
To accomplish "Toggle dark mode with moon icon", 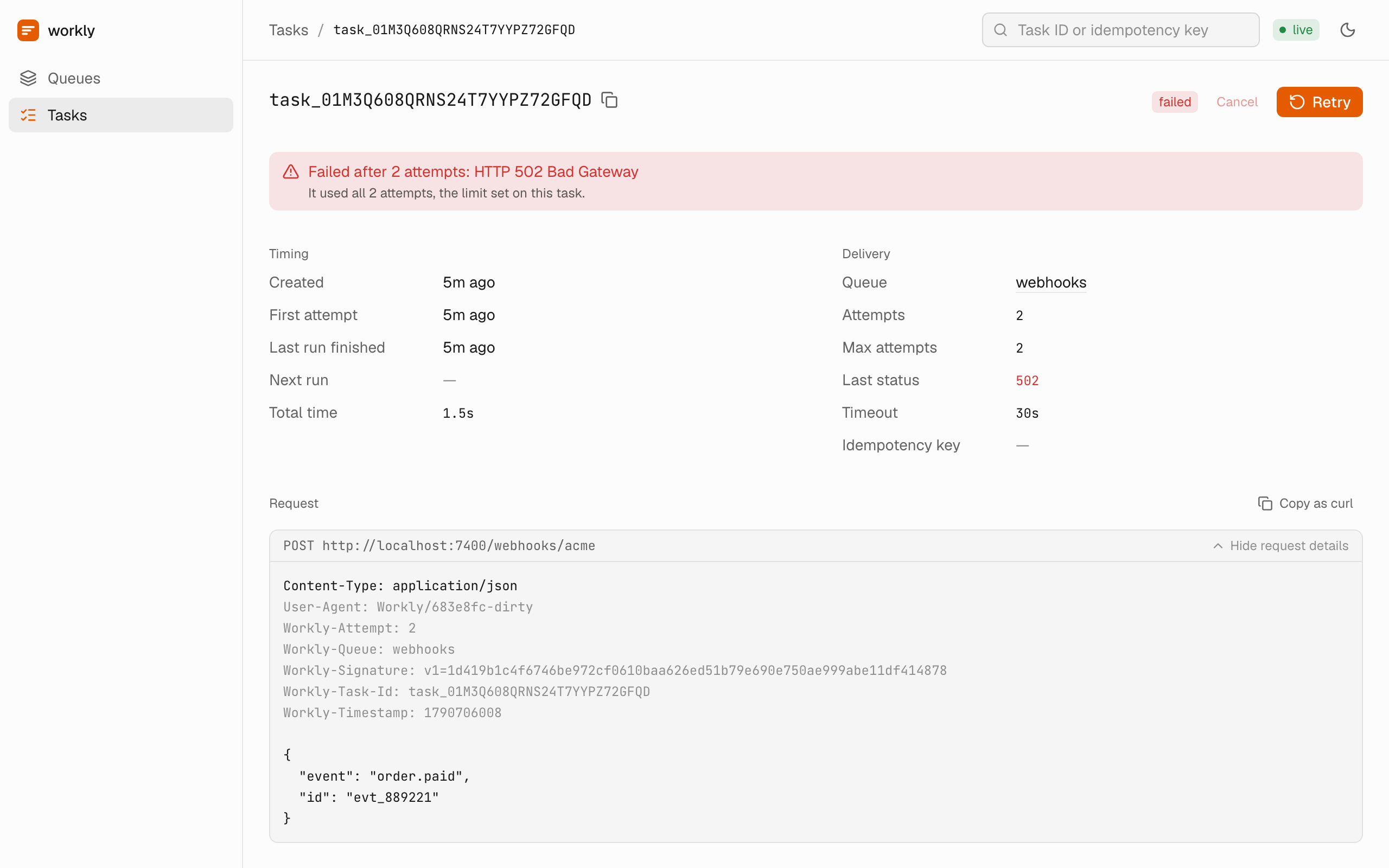I will pyautogui.click(x=1348, y=30).
